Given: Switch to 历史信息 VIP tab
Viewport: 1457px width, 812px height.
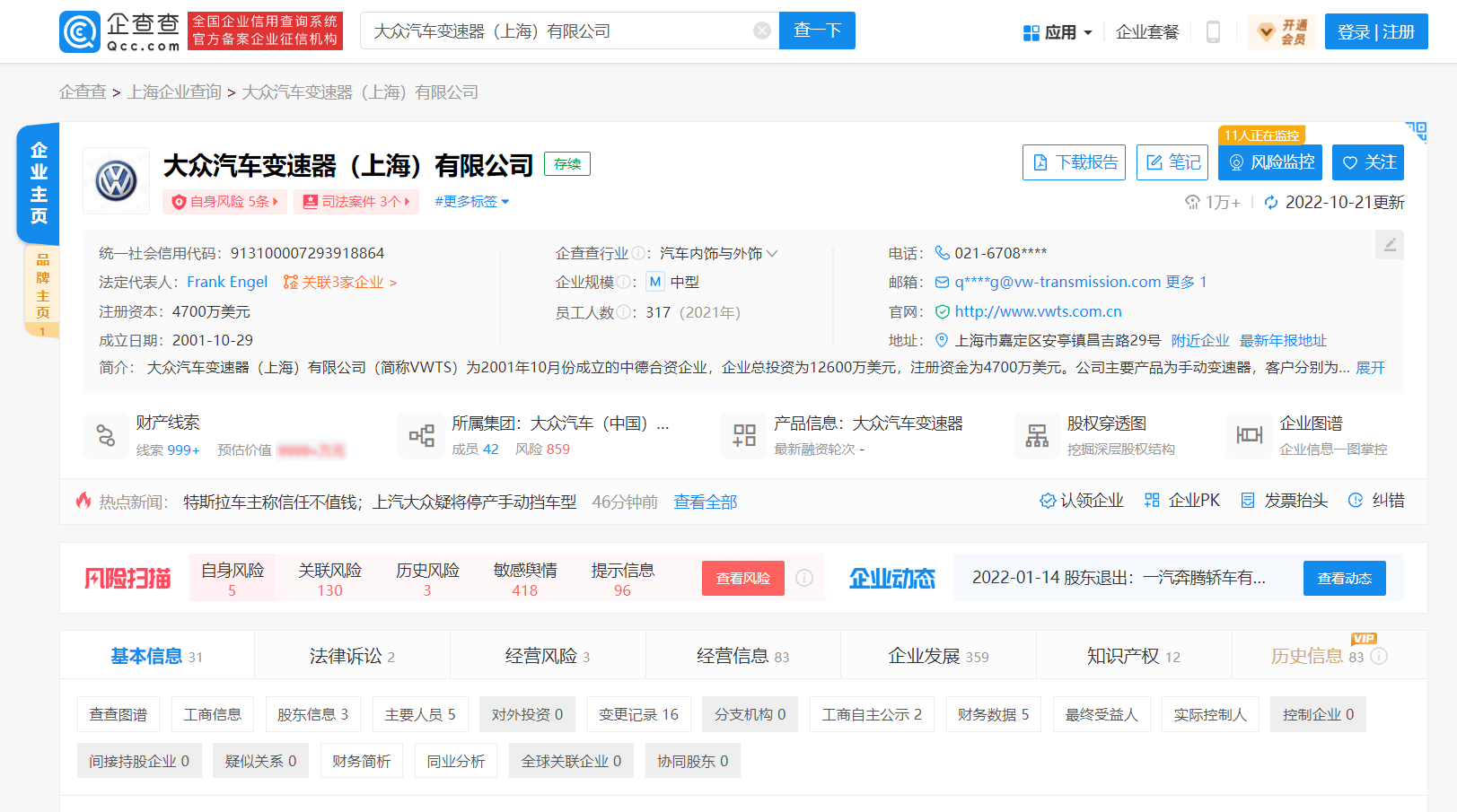Looking at the screenshot, I should pyautogui.click(x=1329, y=656).
